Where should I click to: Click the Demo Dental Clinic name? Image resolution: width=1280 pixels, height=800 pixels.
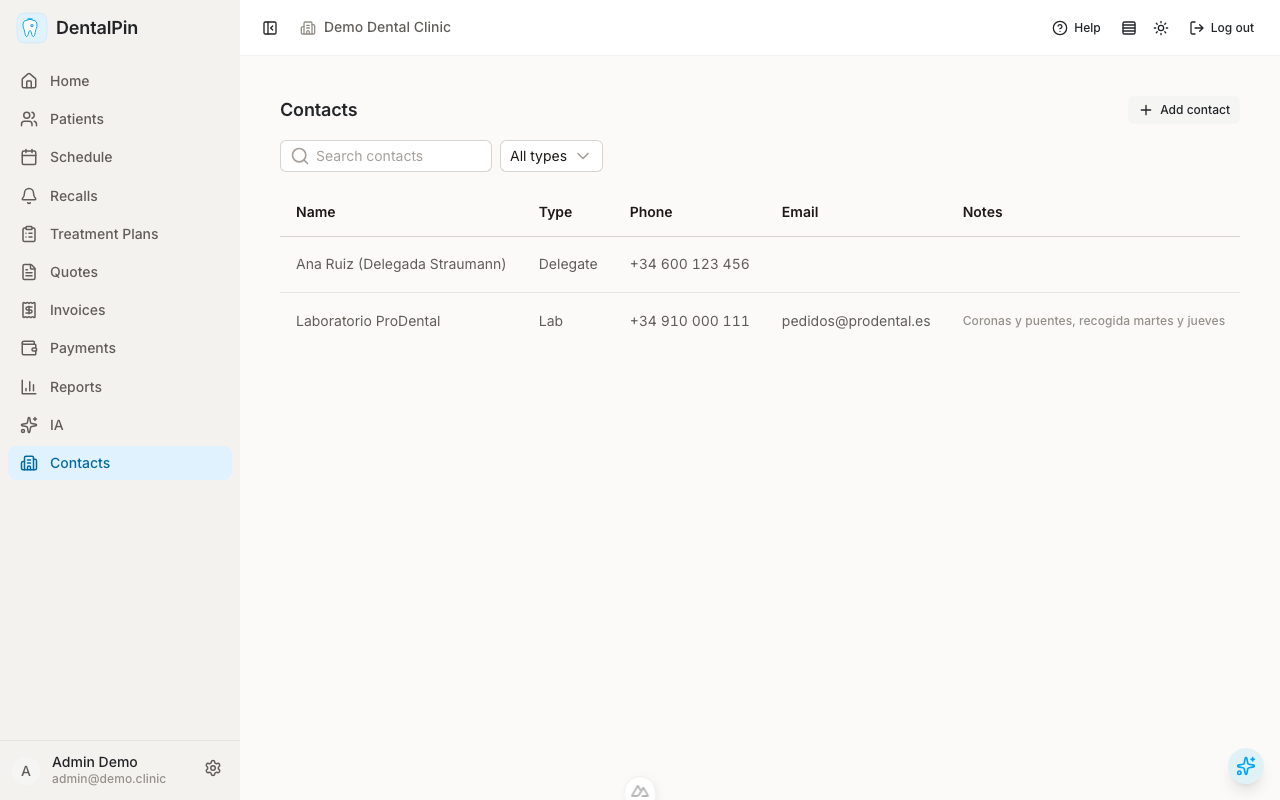click(x=387, y=27)
